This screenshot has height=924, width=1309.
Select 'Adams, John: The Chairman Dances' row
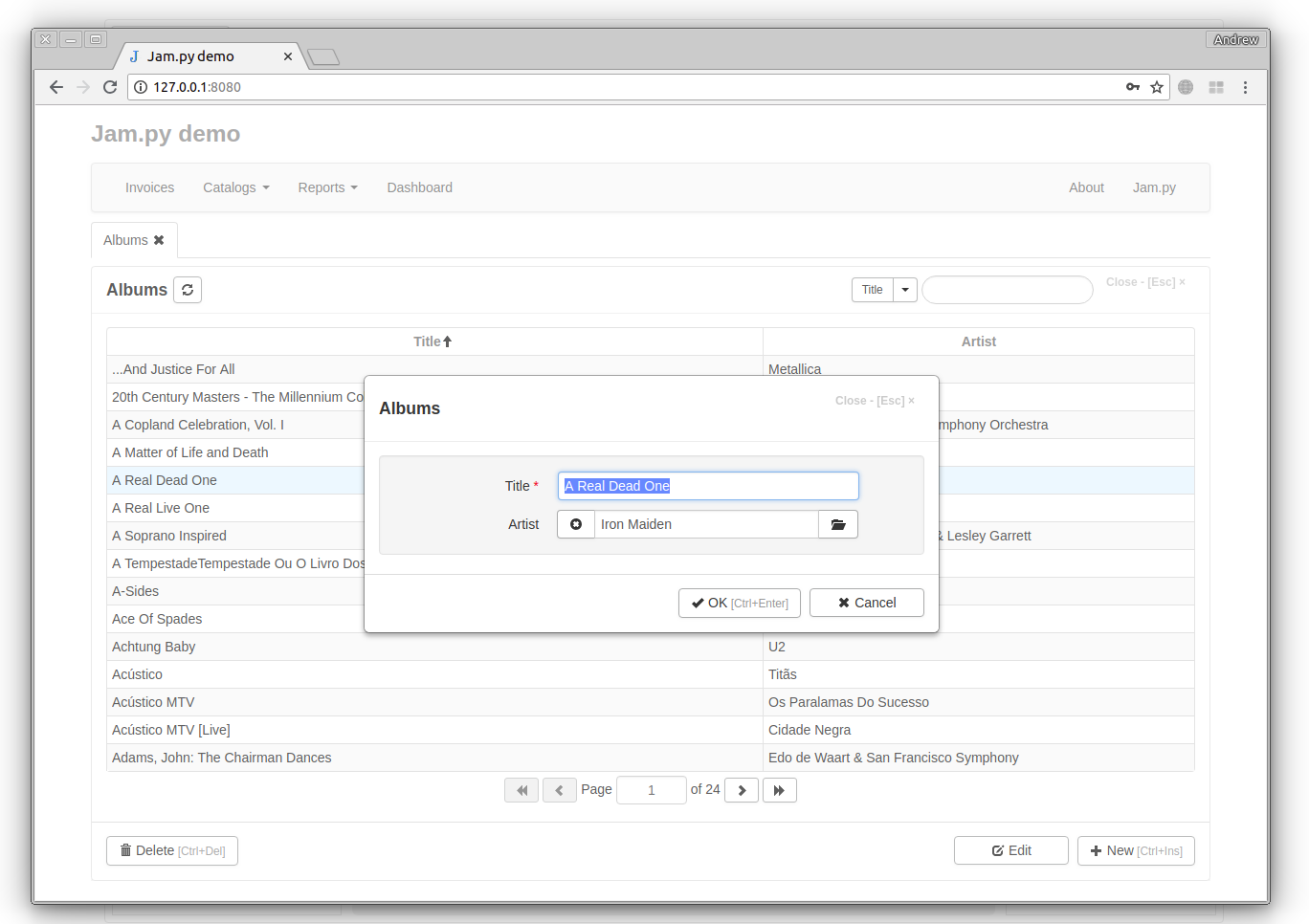pos(651,758)
